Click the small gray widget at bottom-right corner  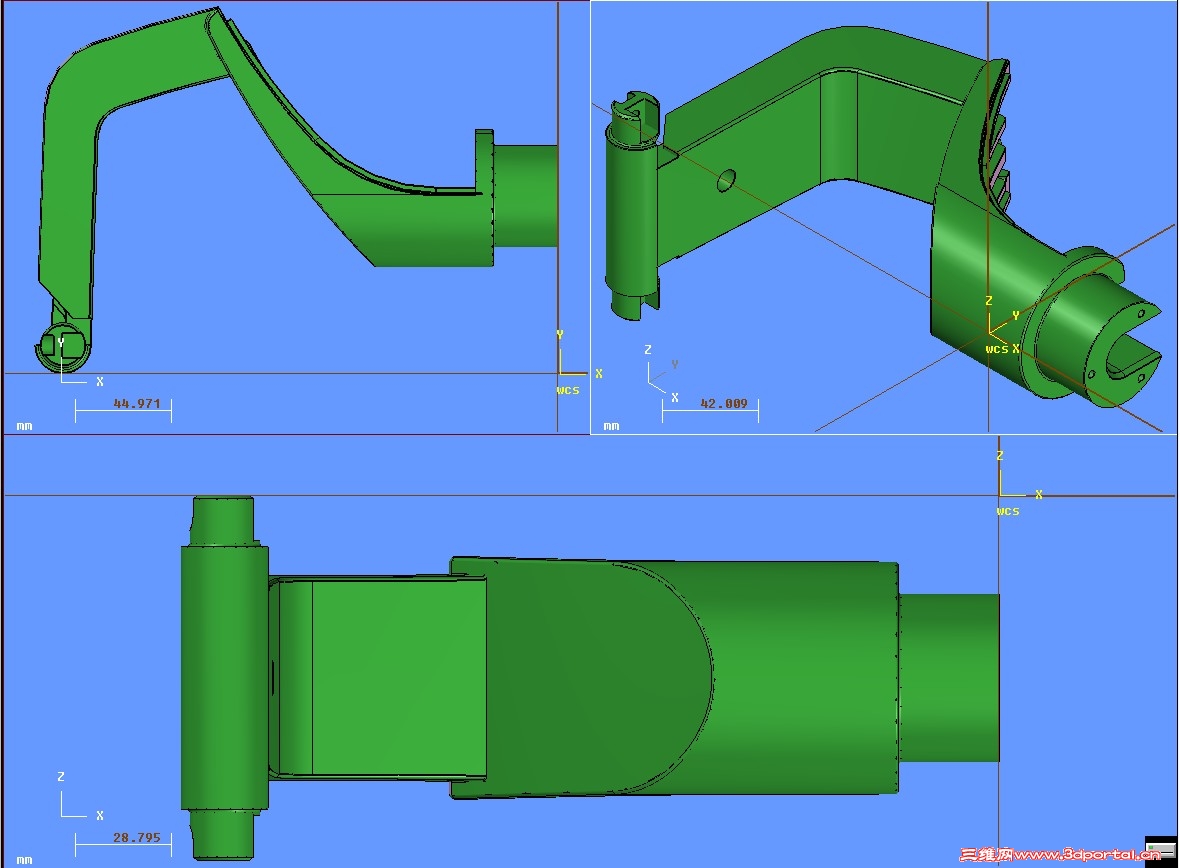point(1160,849)
